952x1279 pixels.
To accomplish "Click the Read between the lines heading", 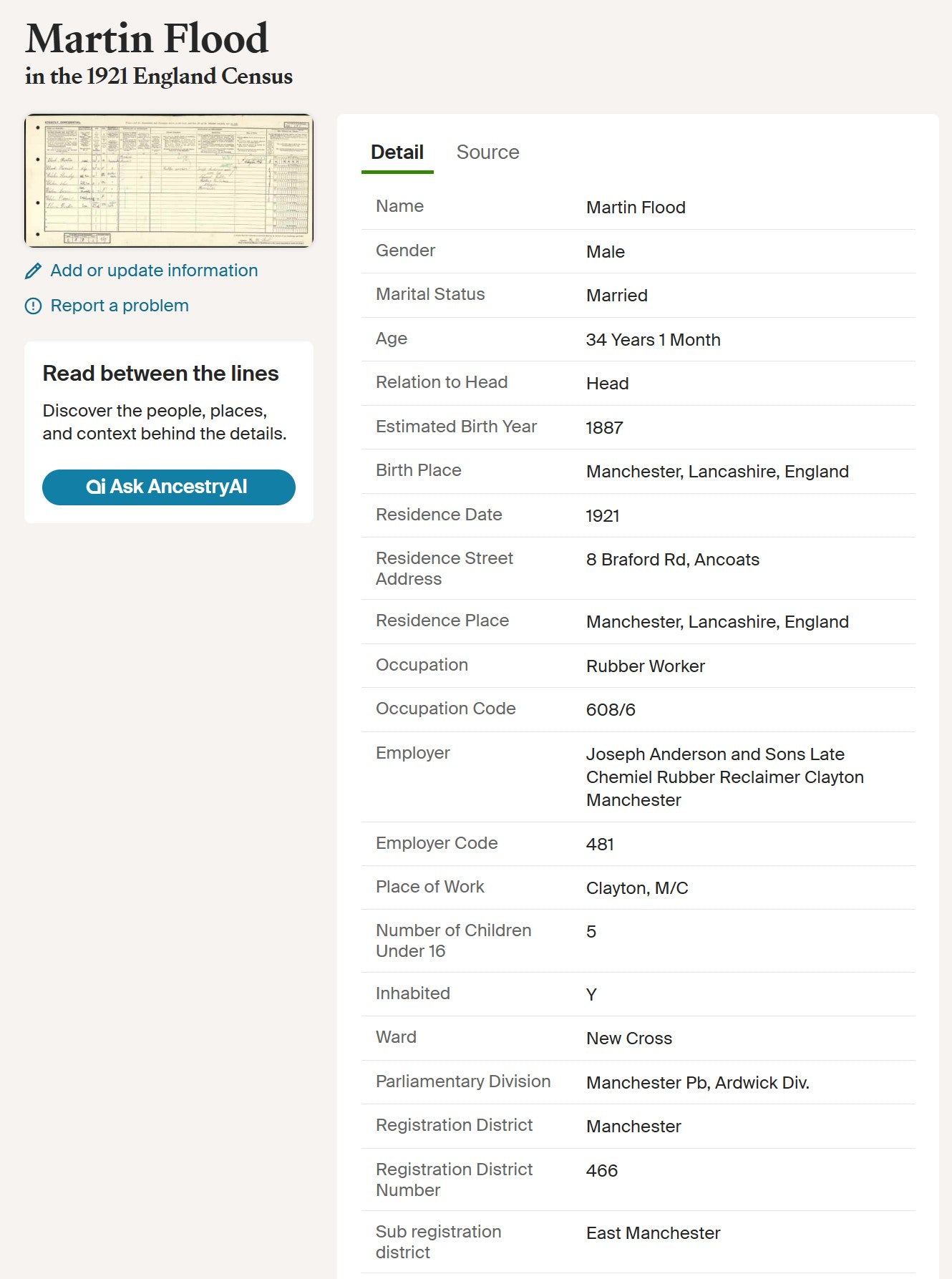I will pos(160,374).
